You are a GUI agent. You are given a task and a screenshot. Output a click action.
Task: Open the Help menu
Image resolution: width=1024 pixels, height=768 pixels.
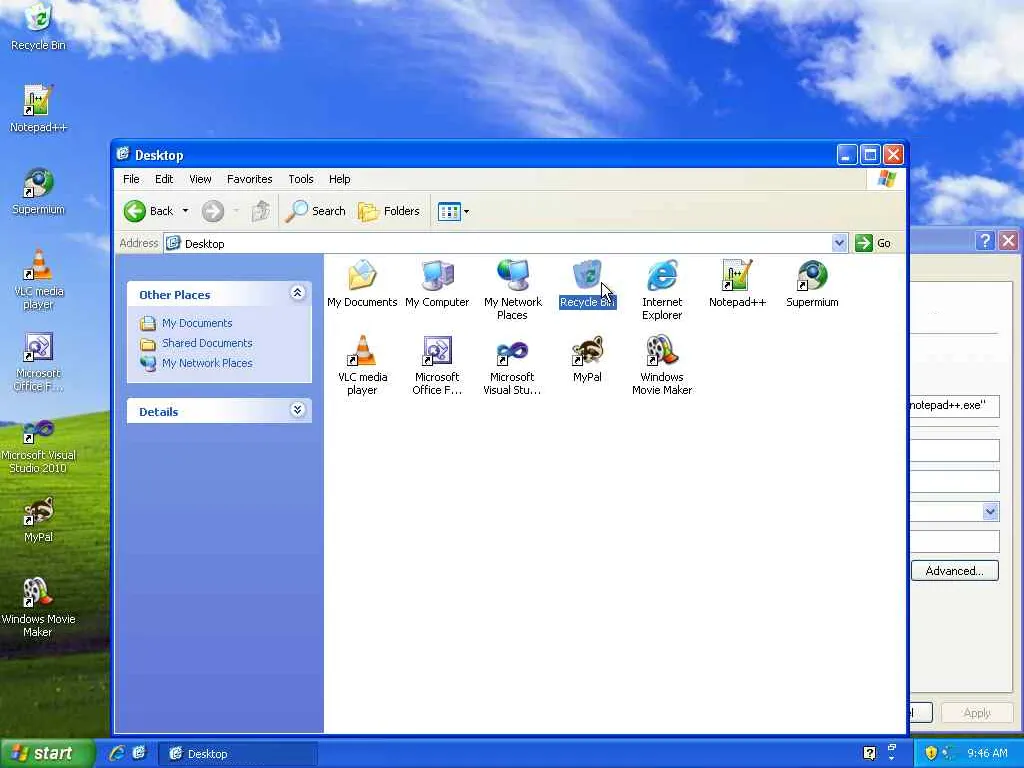click(x=340, y=179)
